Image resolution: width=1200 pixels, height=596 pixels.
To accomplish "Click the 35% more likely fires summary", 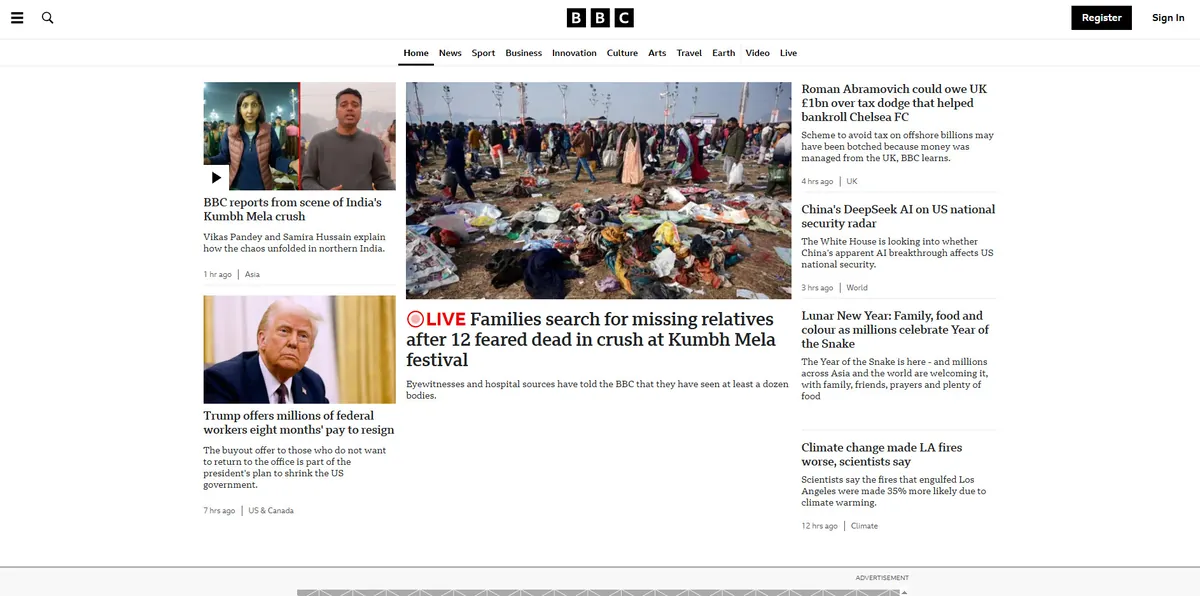I will 893,491.
